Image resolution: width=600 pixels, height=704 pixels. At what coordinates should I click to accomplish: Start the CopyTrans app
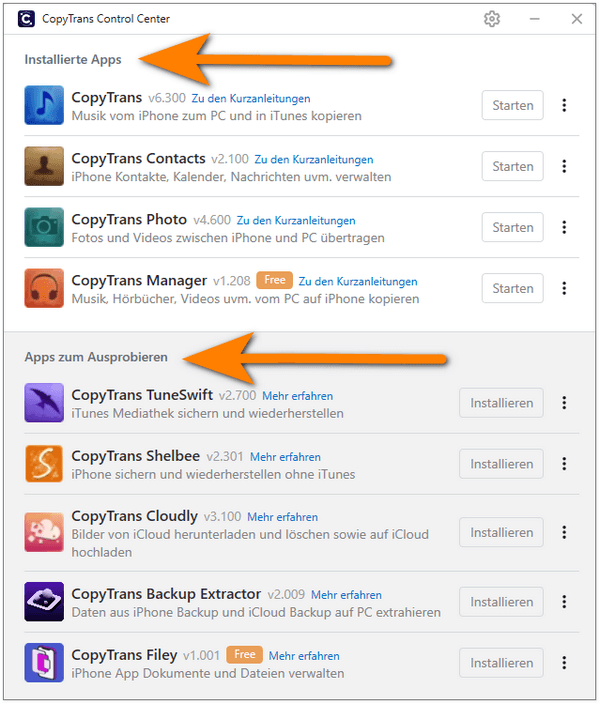512,105
